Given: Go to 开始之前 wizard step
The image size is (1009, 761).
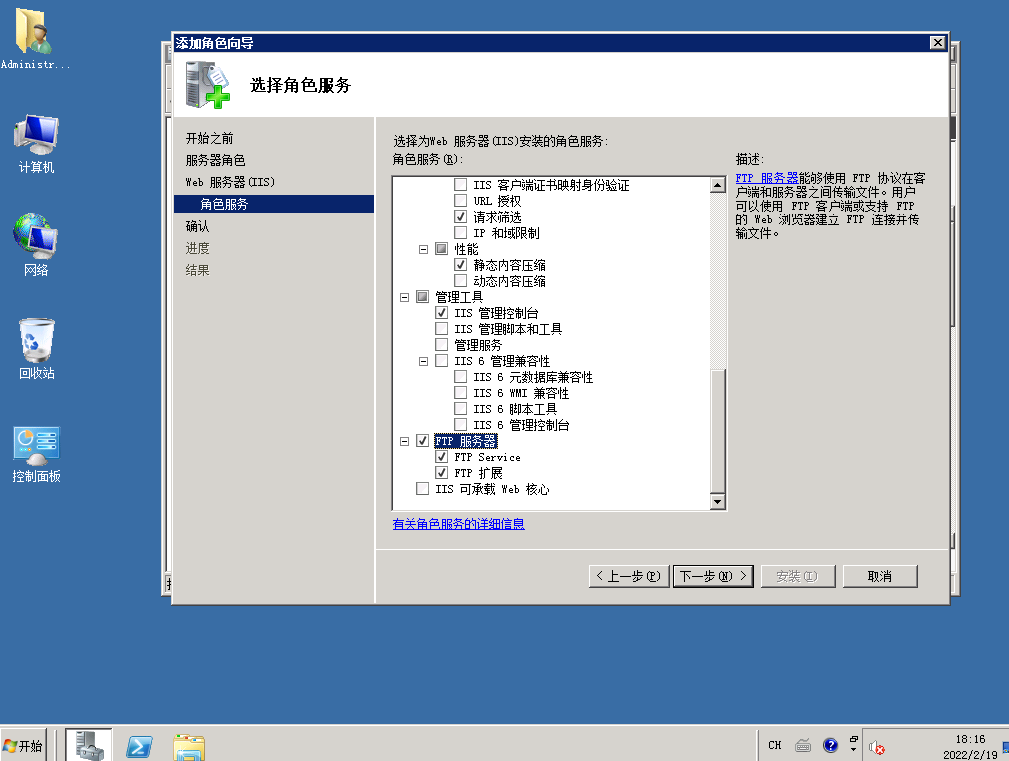Looking at the screenshot, I should 209,138.
